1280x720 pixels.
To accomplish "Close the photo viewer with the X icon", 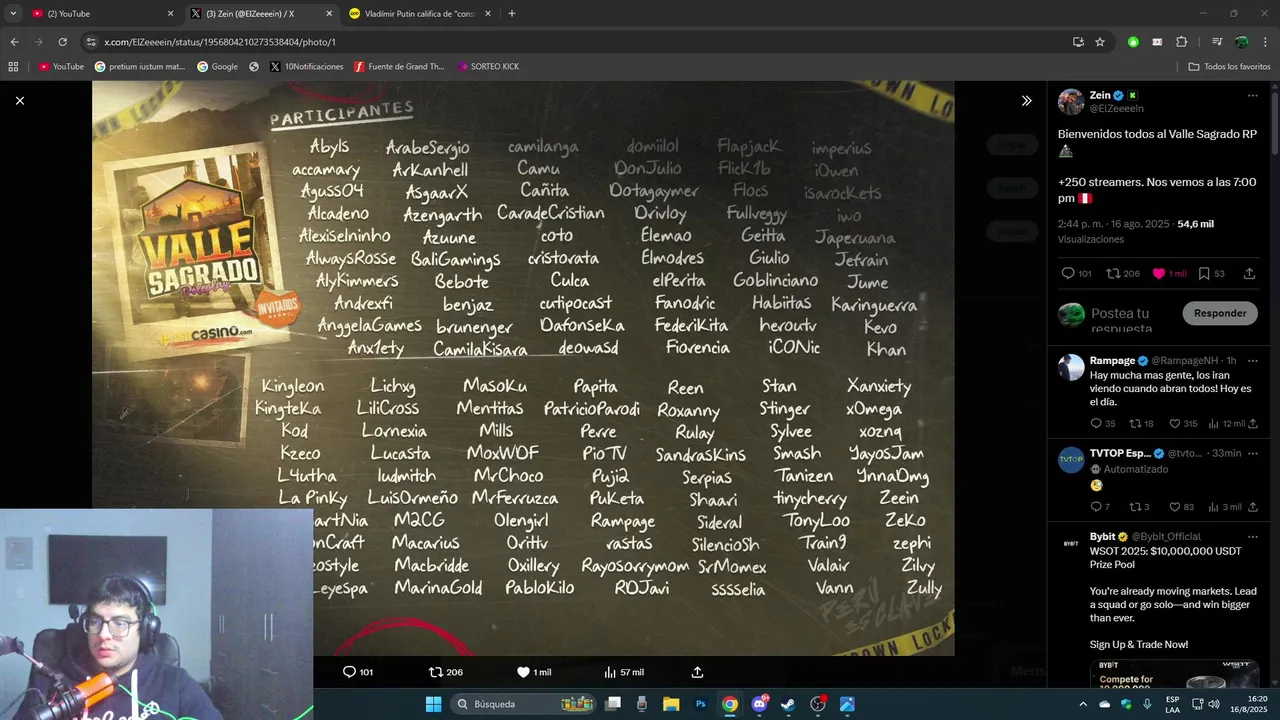I will (x=19, y=100).
